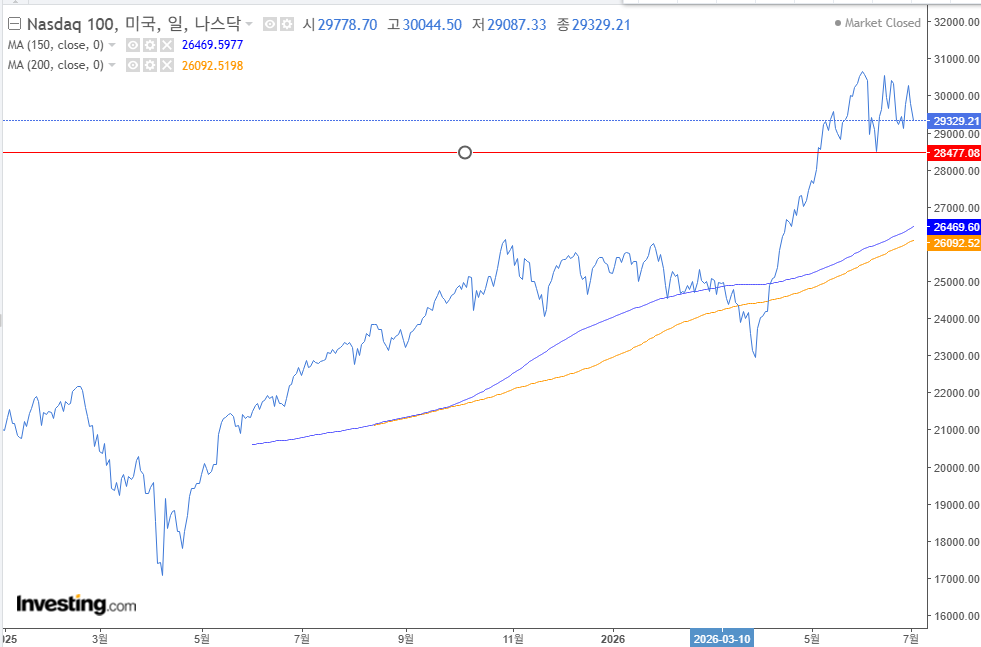Select the red horizontal line handle
This screenshot has height=647, width=981.
click(465, 153)
